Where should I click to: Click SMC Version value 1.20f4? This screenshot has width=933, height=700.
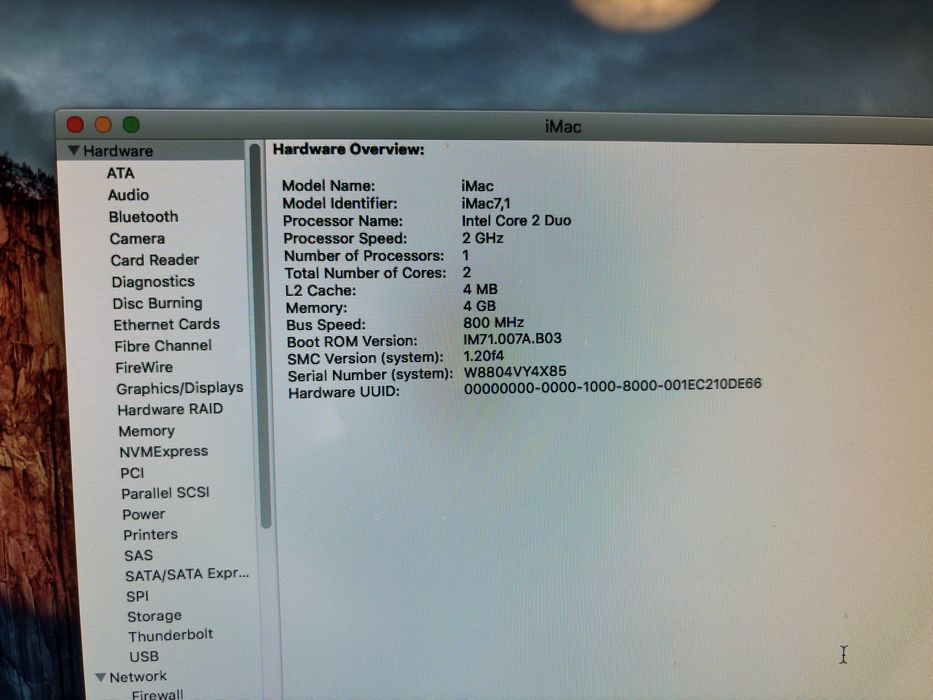pos(483,356)
